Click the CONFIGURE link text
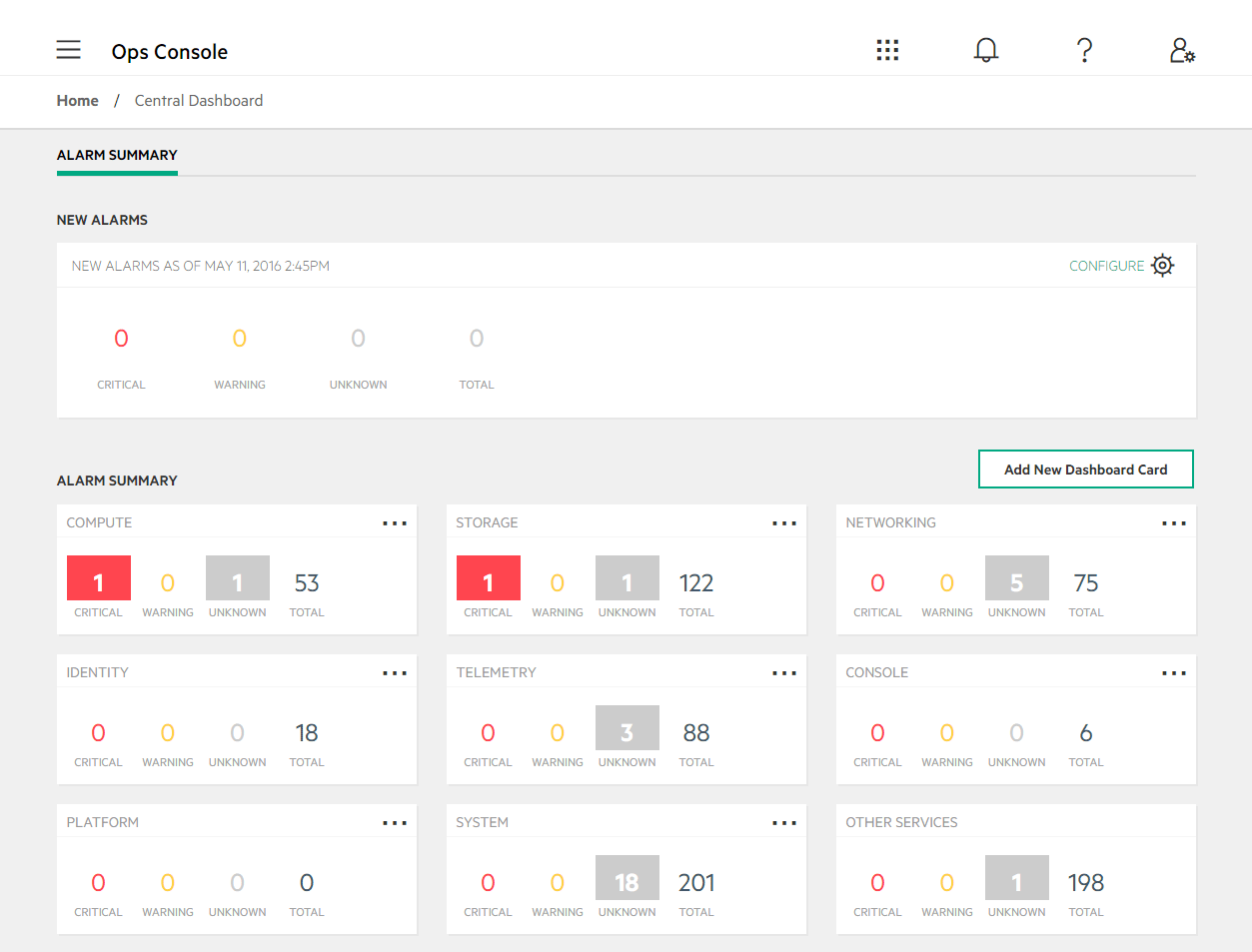The image size is (1252, 952). [x=1106, y=266]
